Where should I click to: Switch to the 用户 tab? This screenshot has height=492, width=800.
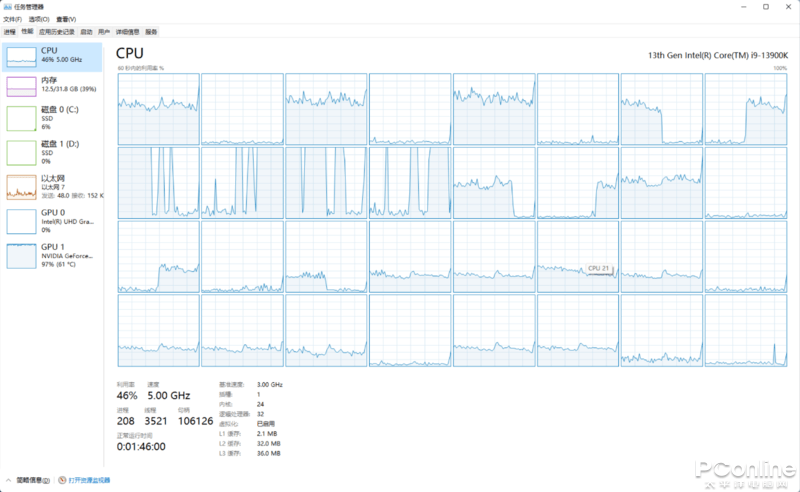click(x=104, y=32)
